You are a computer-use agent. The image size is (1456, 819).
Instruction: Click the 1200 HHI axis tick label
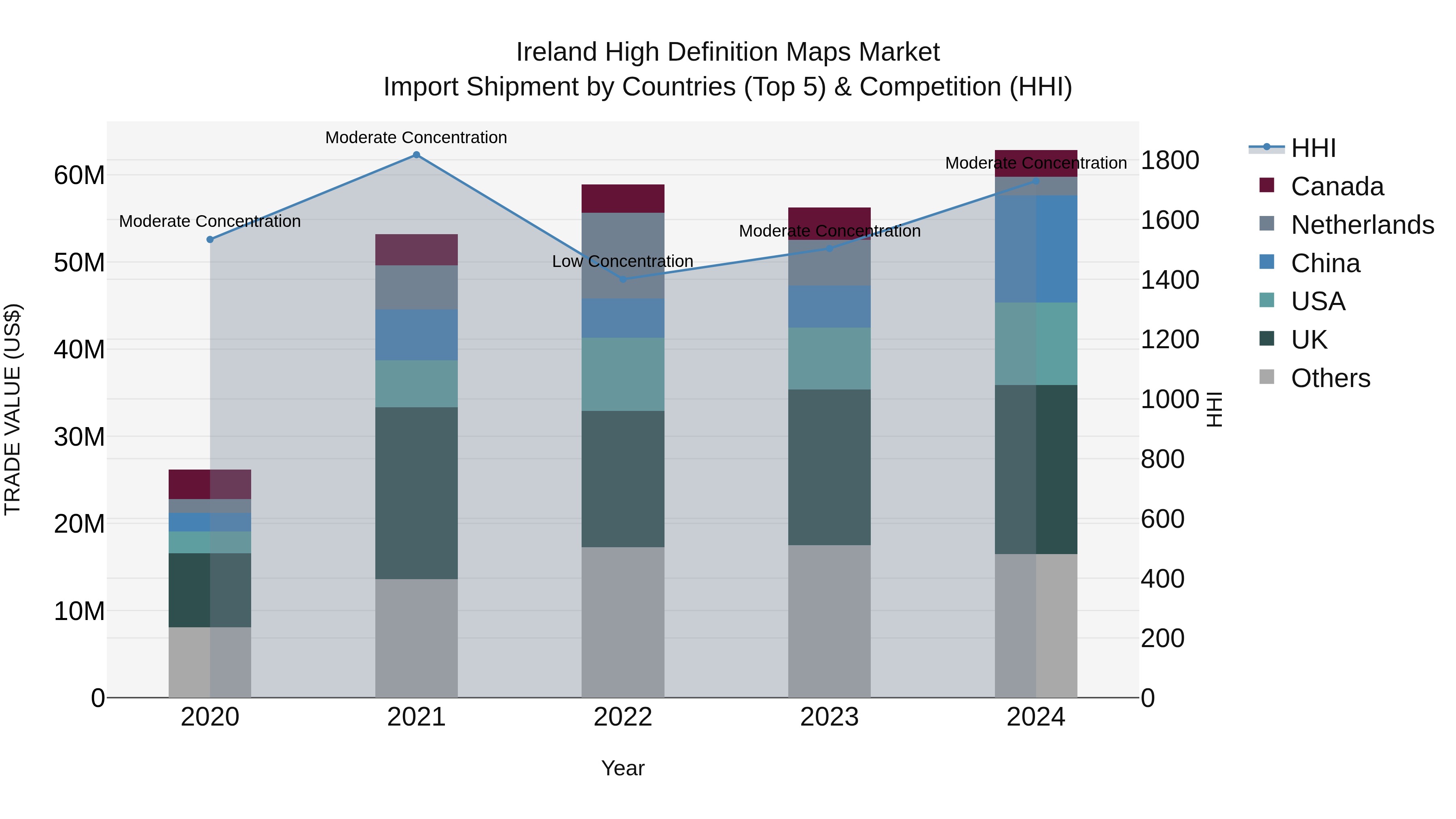[1170, 339]
